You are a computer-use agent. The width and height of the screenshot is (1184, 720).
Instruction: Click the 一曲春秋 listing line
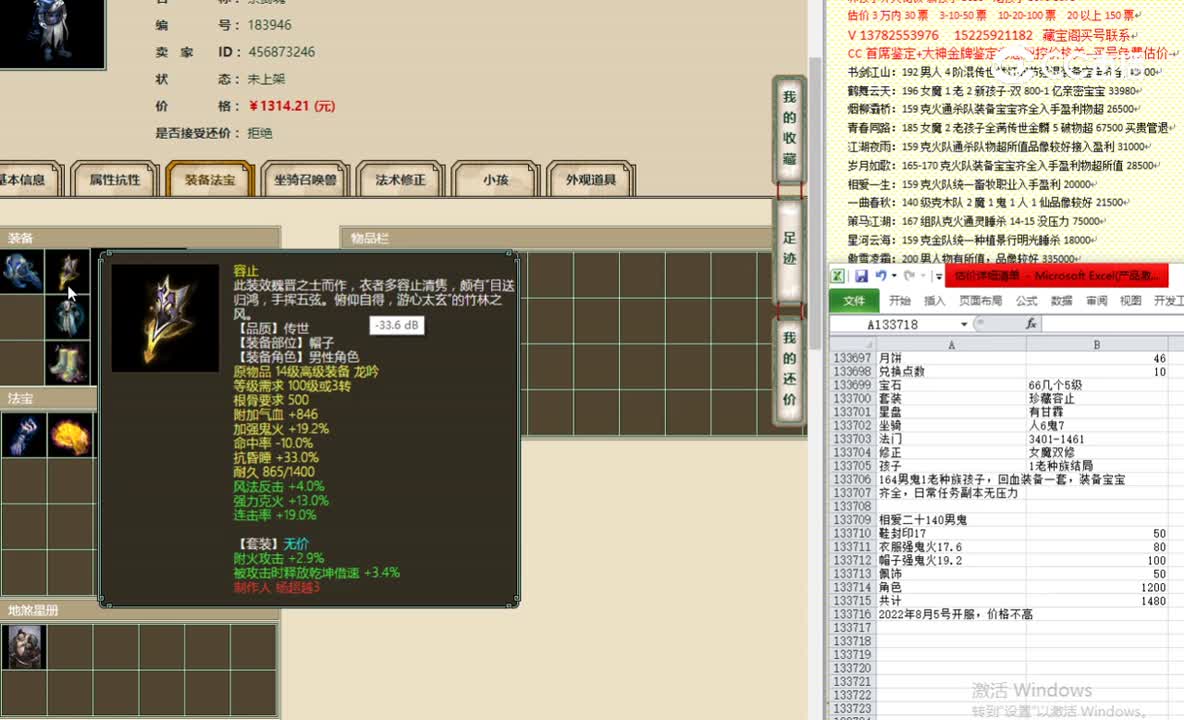pyautogui.click(x=988, y=203)
